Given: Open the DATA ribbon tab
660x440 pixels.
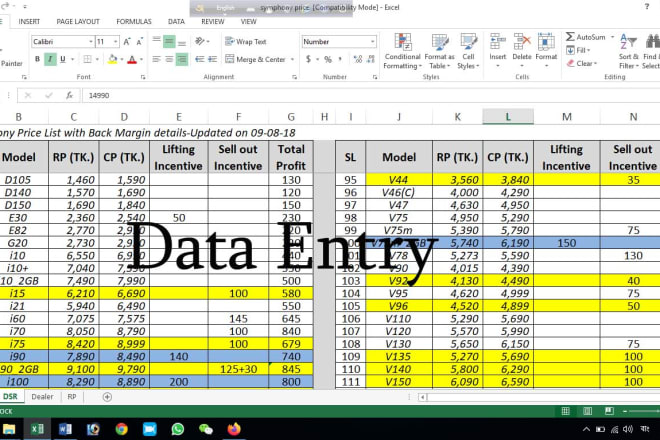Looking at the screenshot, I should point(176,21).
